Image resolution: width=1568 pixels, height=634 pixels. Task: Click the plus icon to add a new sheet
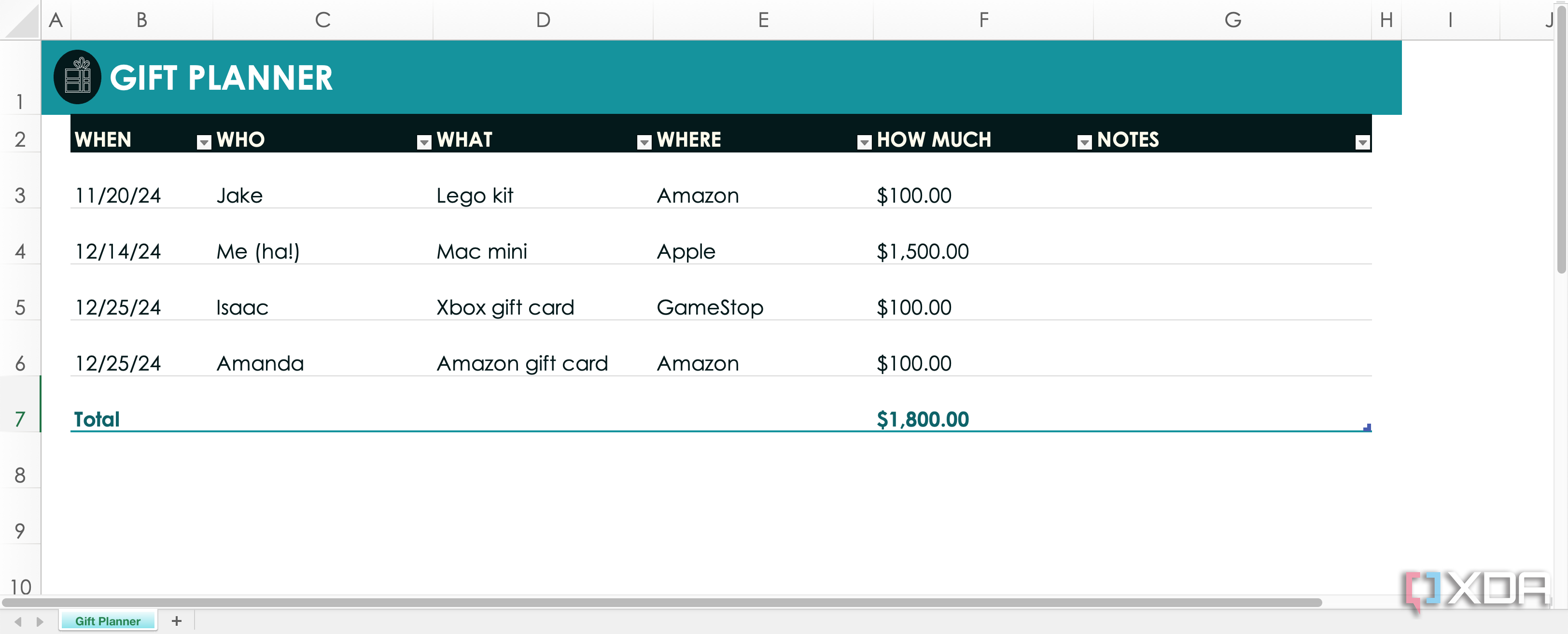click(177, 620)
